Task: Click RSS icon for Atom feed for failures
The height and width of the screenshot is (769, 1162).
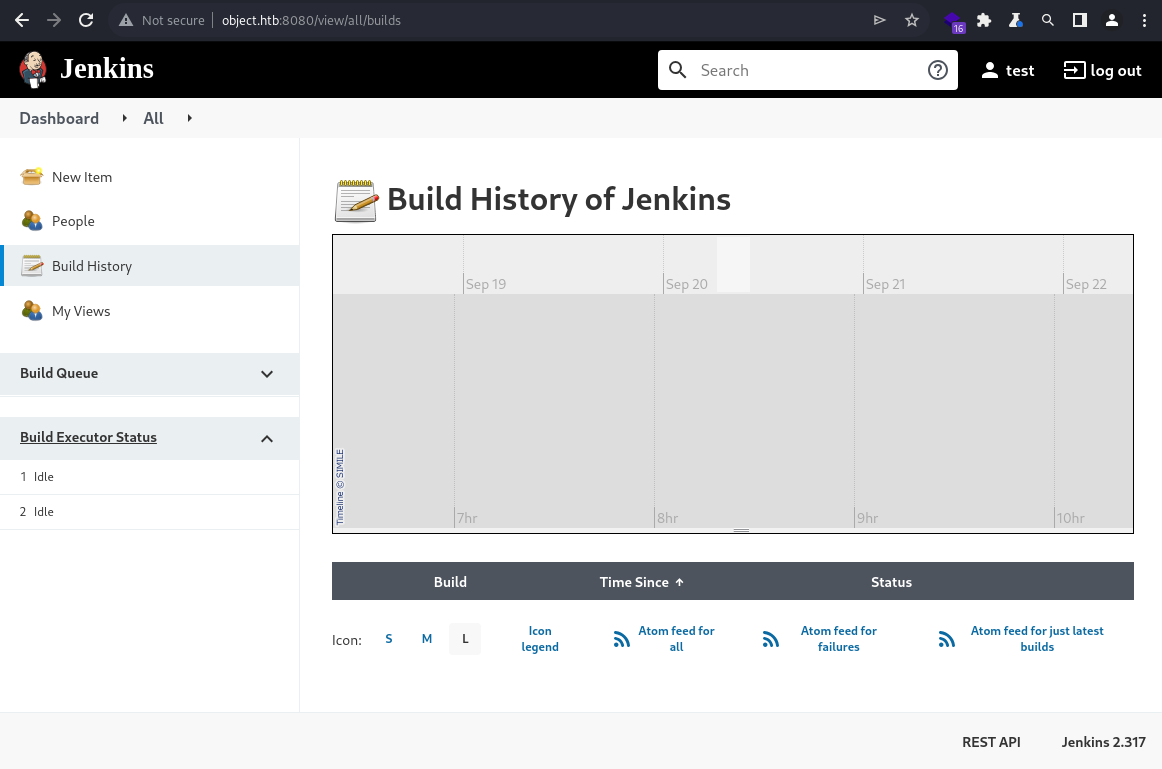Action: (x=771, y=639)
